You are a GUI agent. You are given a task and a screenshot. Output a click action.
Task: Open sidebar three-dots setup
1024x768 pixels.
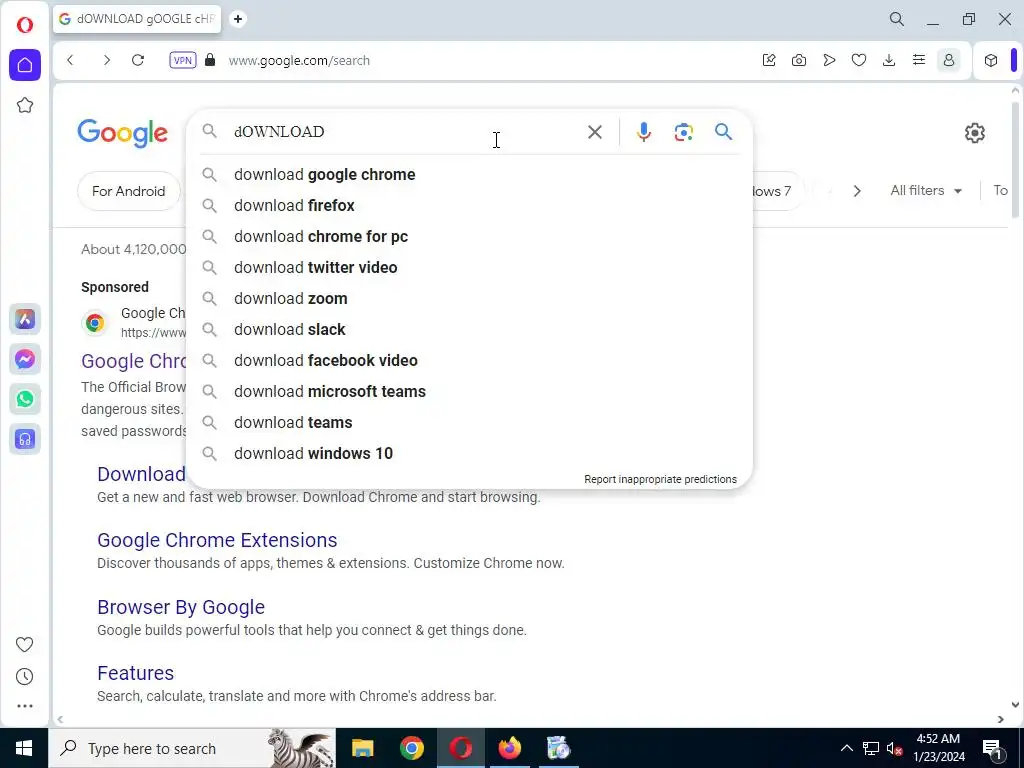(x=25, y=706)
